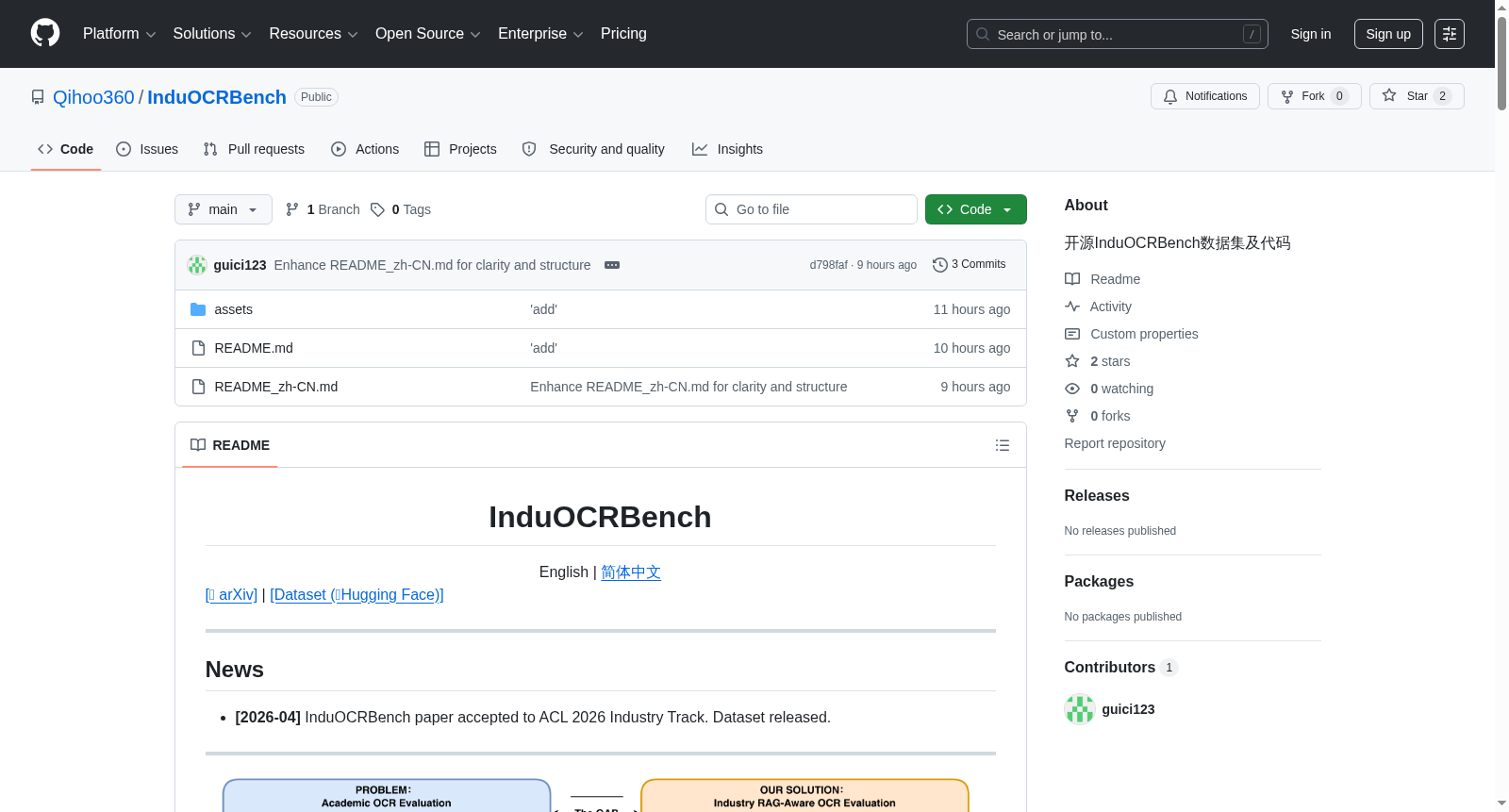1509x812 pixels.
Task: Open the Projects tab
Action: 460,149
